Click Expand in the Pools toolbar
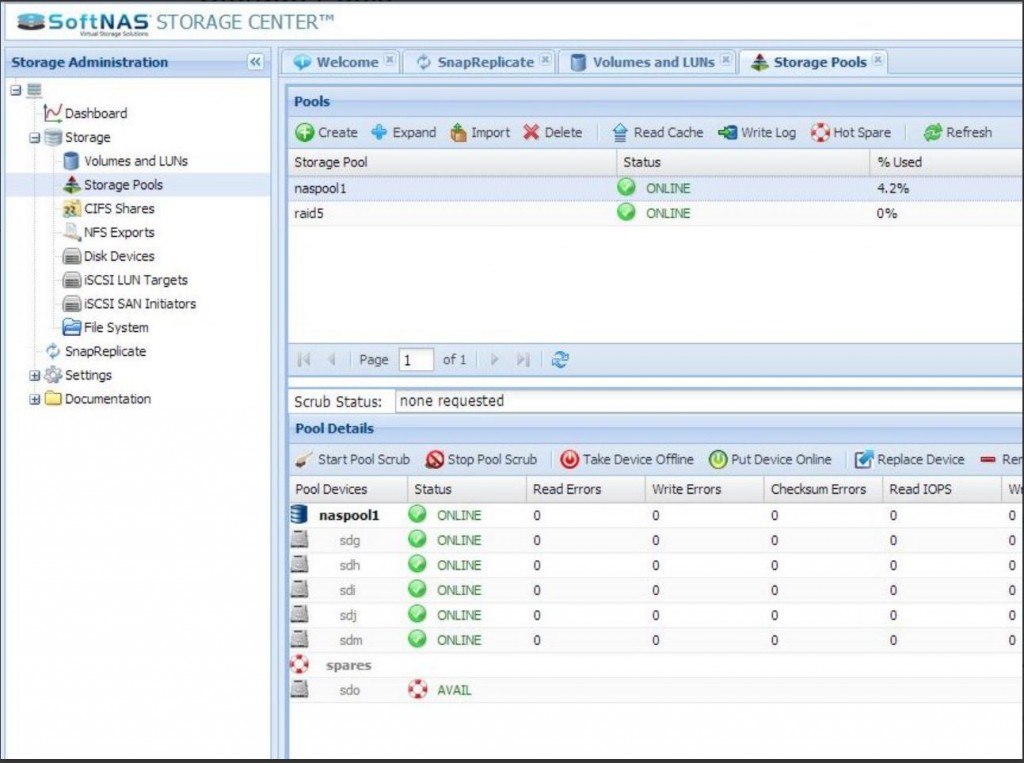 click(x=404, y=133)
